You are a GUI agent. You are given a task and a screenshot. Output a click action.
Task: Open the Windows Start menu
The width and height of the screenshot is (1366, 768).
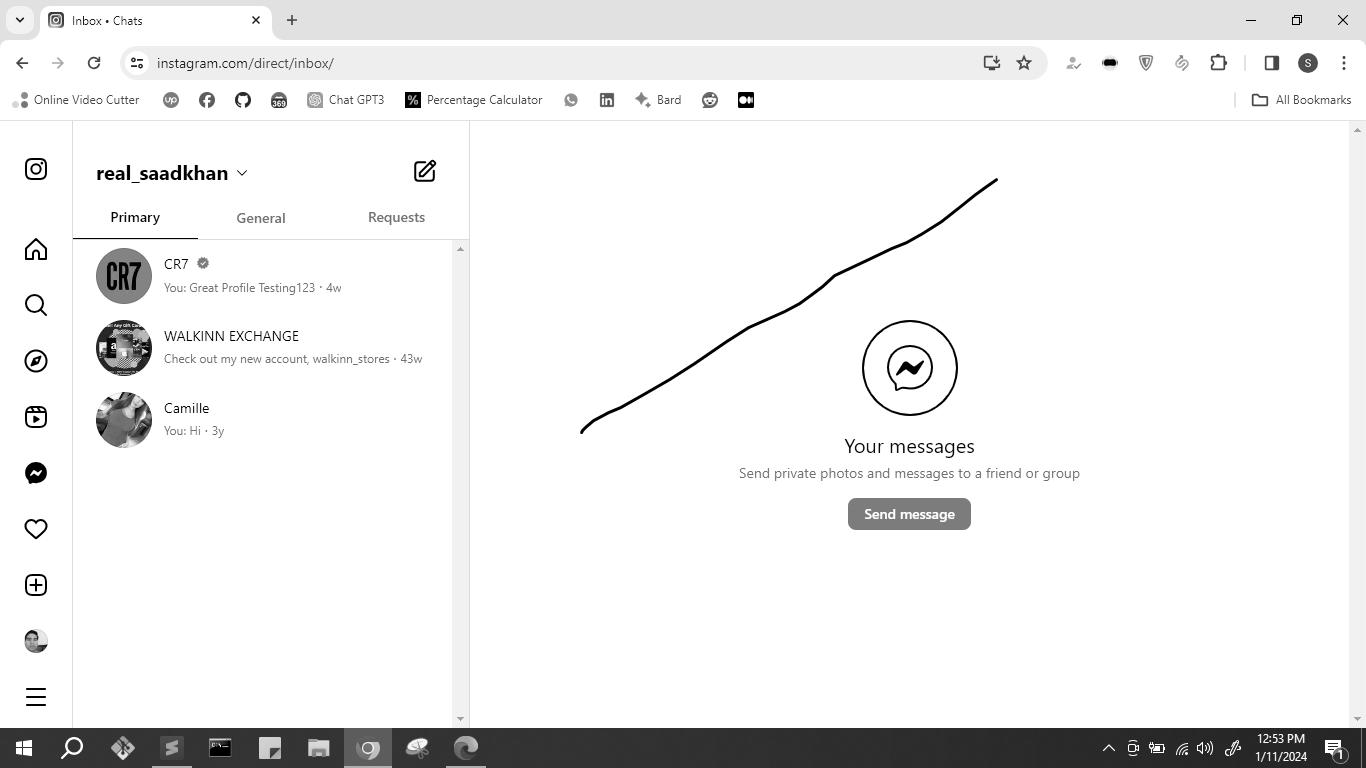click(24, 748)
